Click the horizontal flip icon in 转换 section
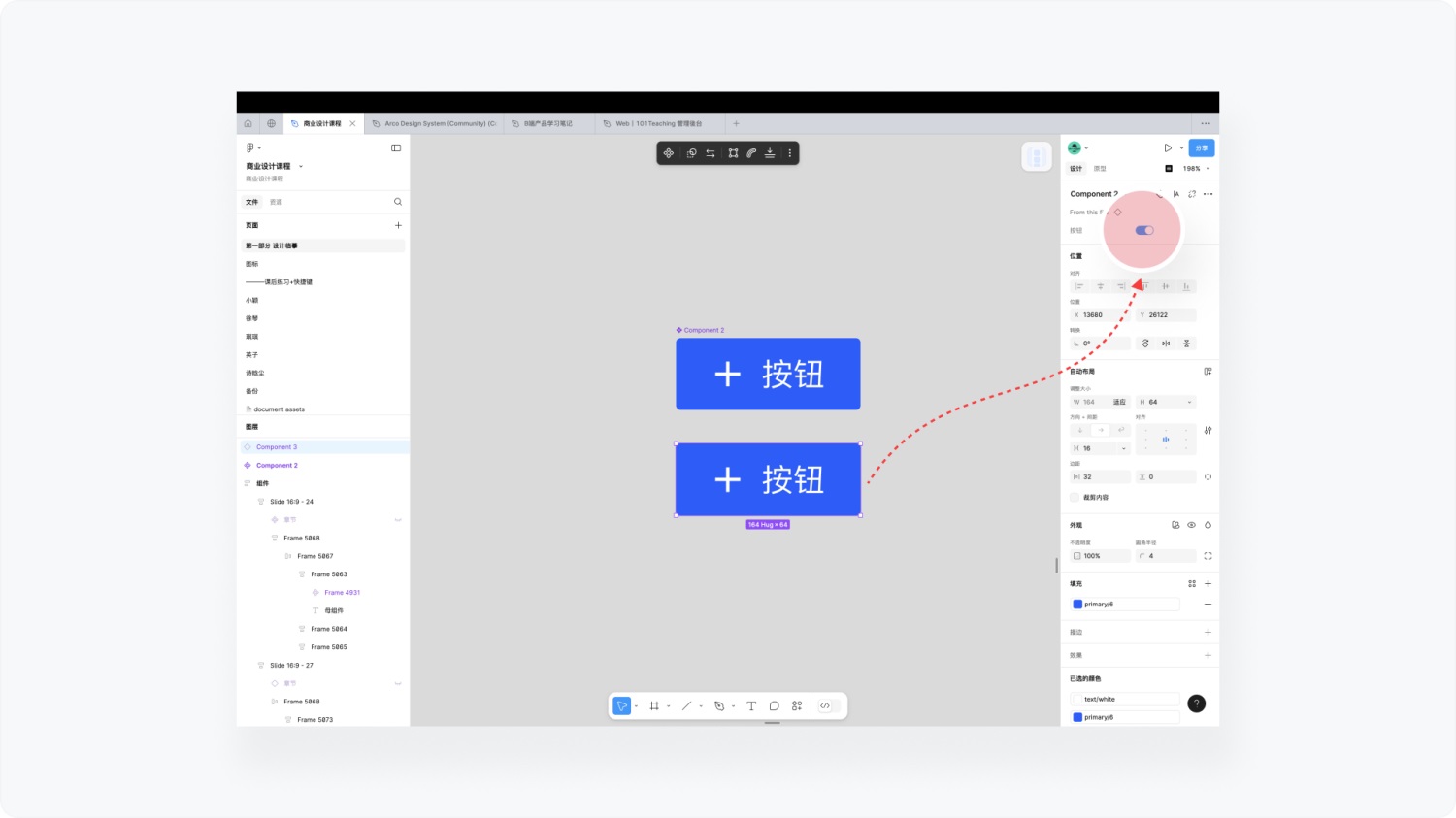This screenshot has height=818, width=1456. 1165,343
